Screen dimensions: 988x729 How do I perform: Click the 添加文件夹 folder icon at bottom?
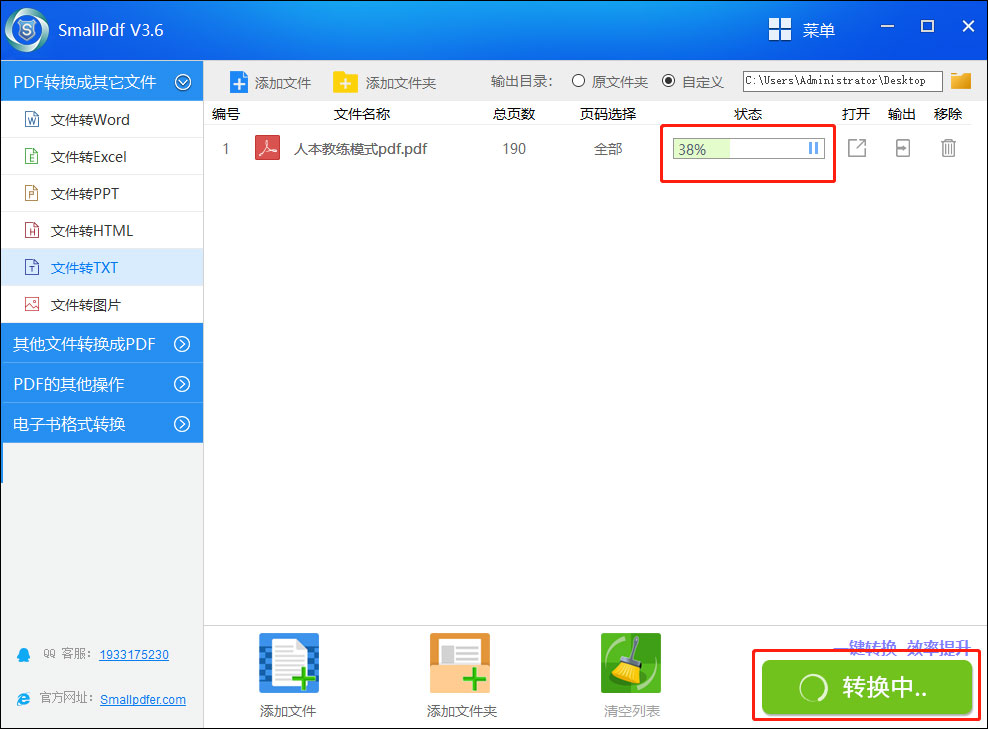459,662
